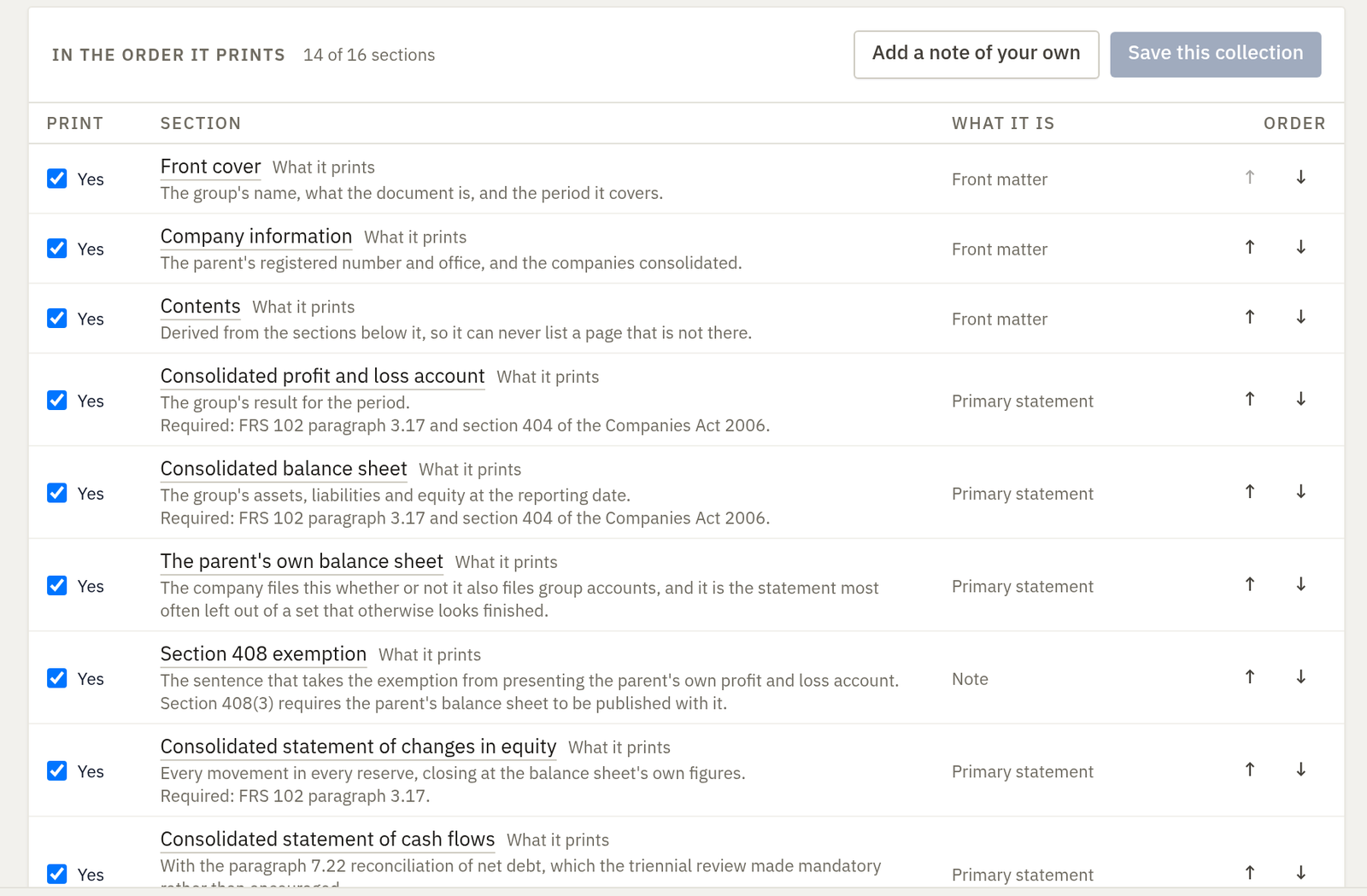This screenshot has height=896, width=1367.
Task: Open the Contents section link
Action: pyautogui.click(x=201, y=307)
